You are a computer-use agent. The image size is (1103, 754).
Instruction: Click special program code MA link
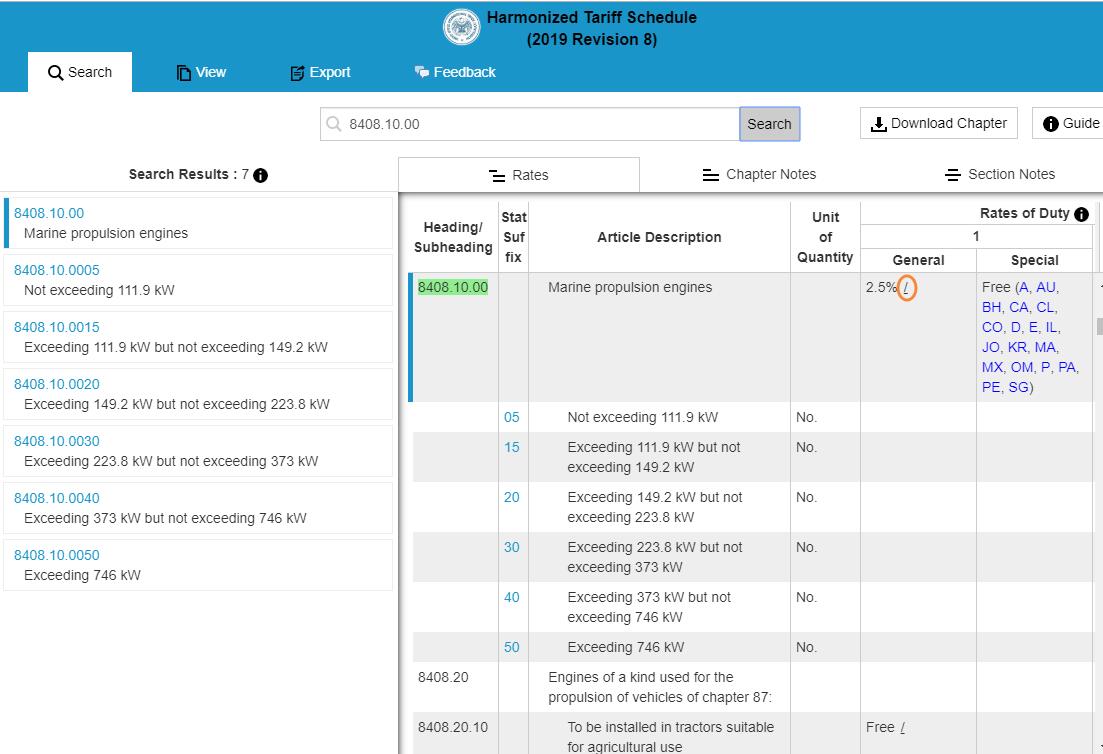[1045, 347]
